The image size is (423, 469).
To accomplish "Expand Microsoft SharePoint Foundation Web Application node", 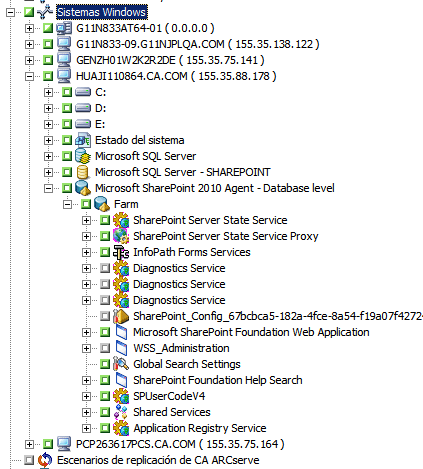I will [x=86, y=332].
